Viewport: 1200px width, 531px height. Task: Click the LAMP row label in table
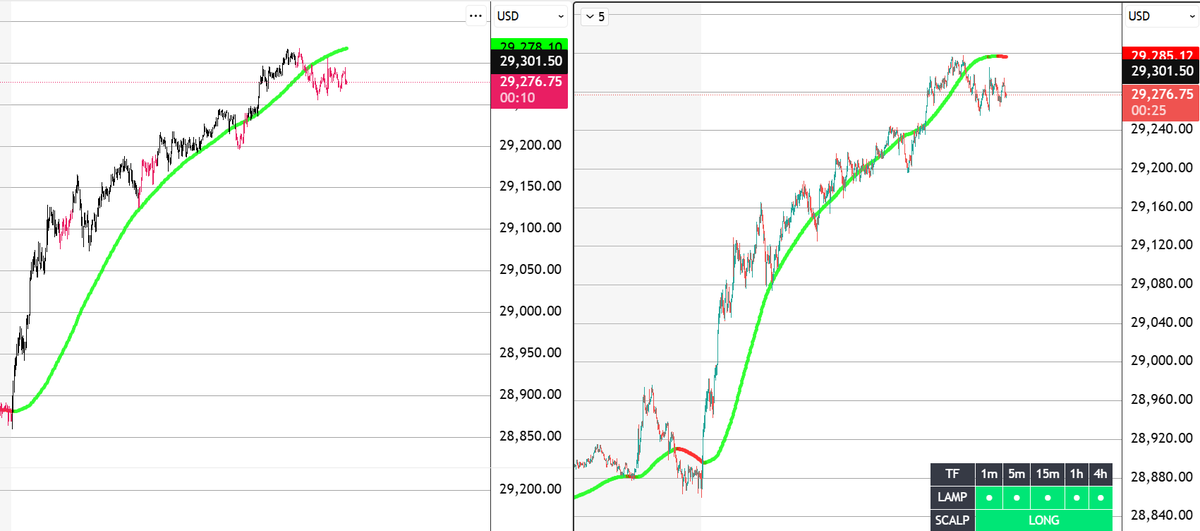(951, 497)
